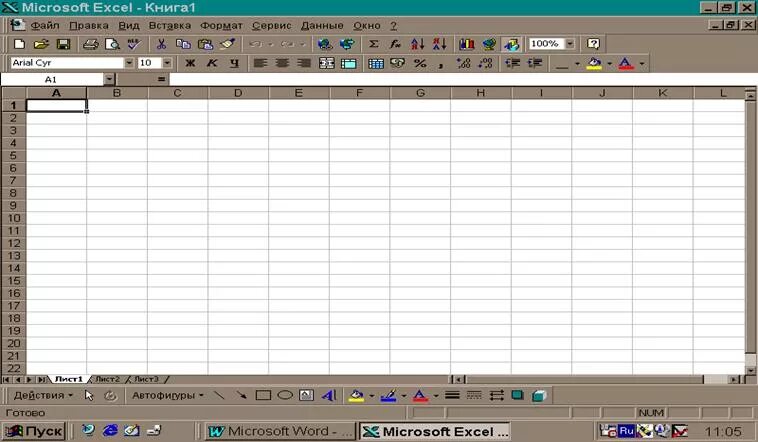Open the Правка menu
Image resolution: width=758 pixels, height=442 pixels.
[x=88, y=25]
